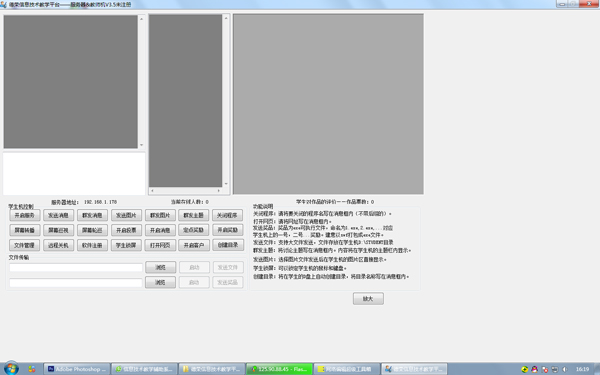
Task: Click right arrow of middle list horizontal scrollbar
Action: pos(218,190)
